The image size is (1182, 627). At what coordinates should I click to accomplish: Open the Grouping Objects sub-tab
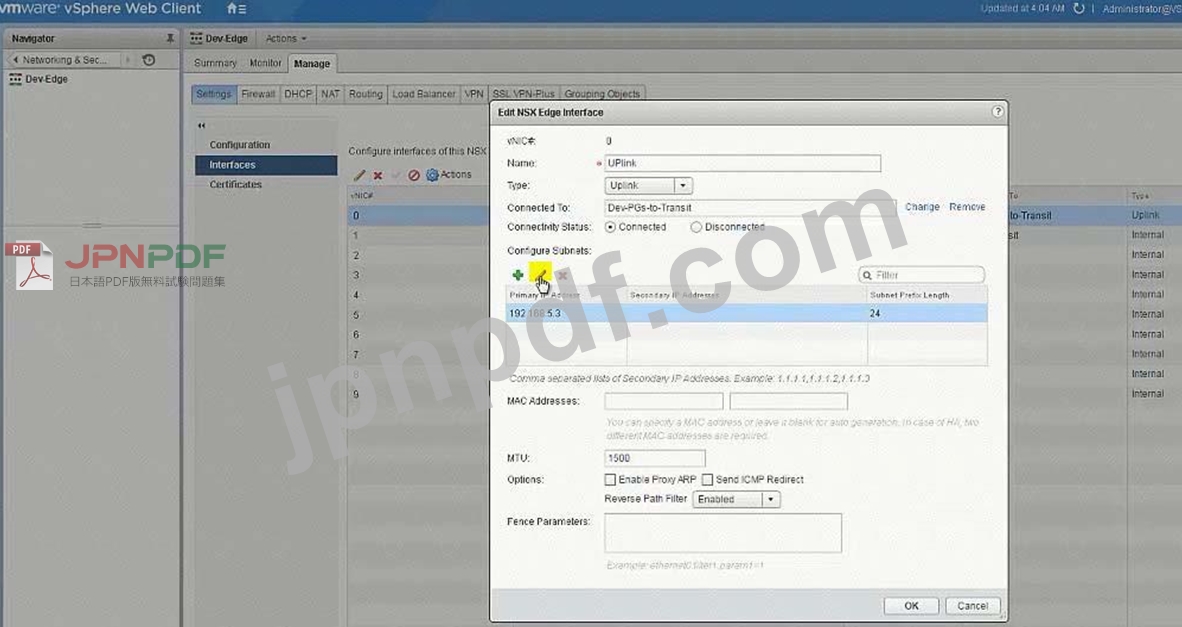point(602,94)
